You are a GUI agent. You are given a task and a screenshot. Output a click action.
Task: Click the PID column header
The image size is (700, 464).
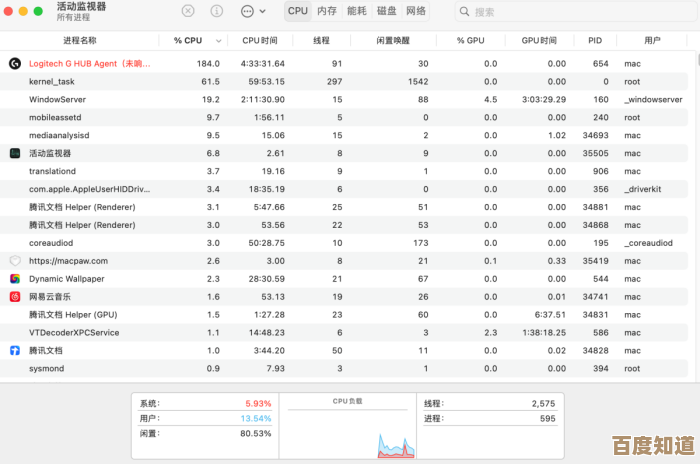595,40
